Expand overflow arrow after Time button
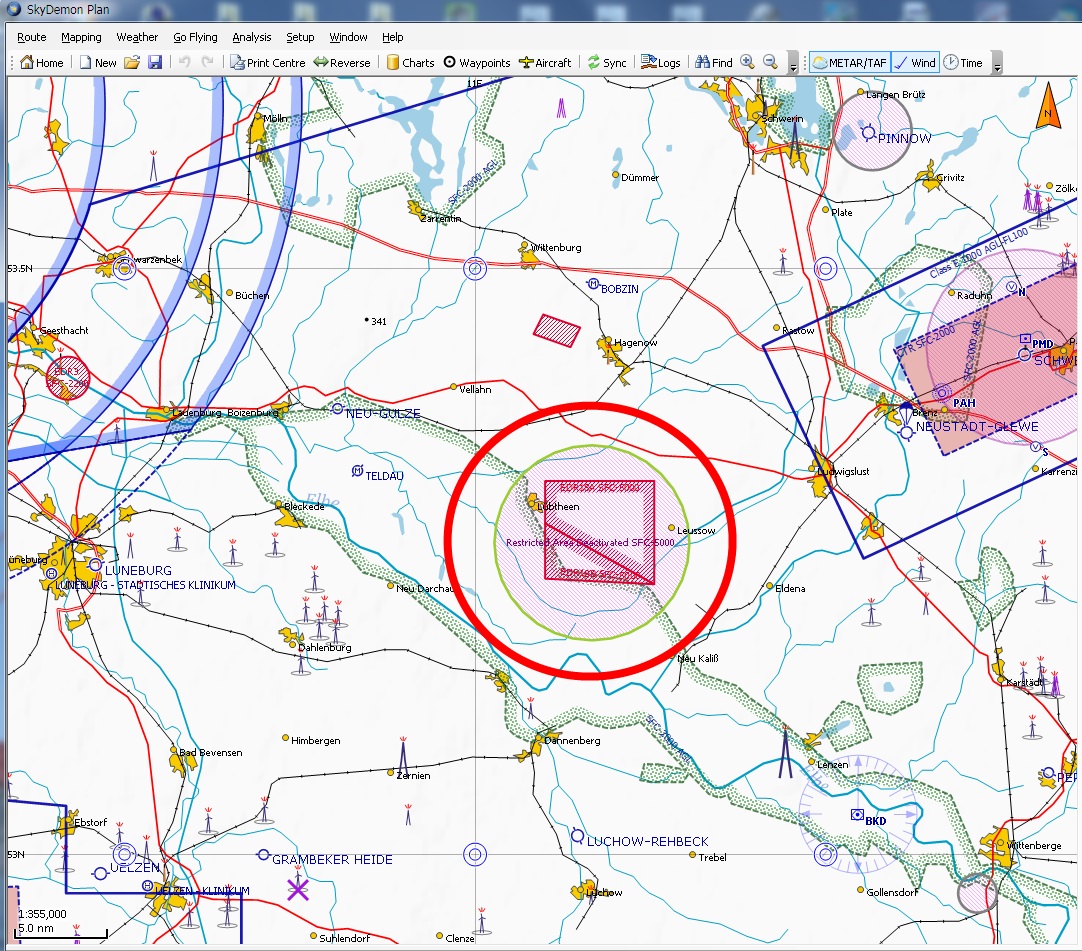 pos(997,65)
